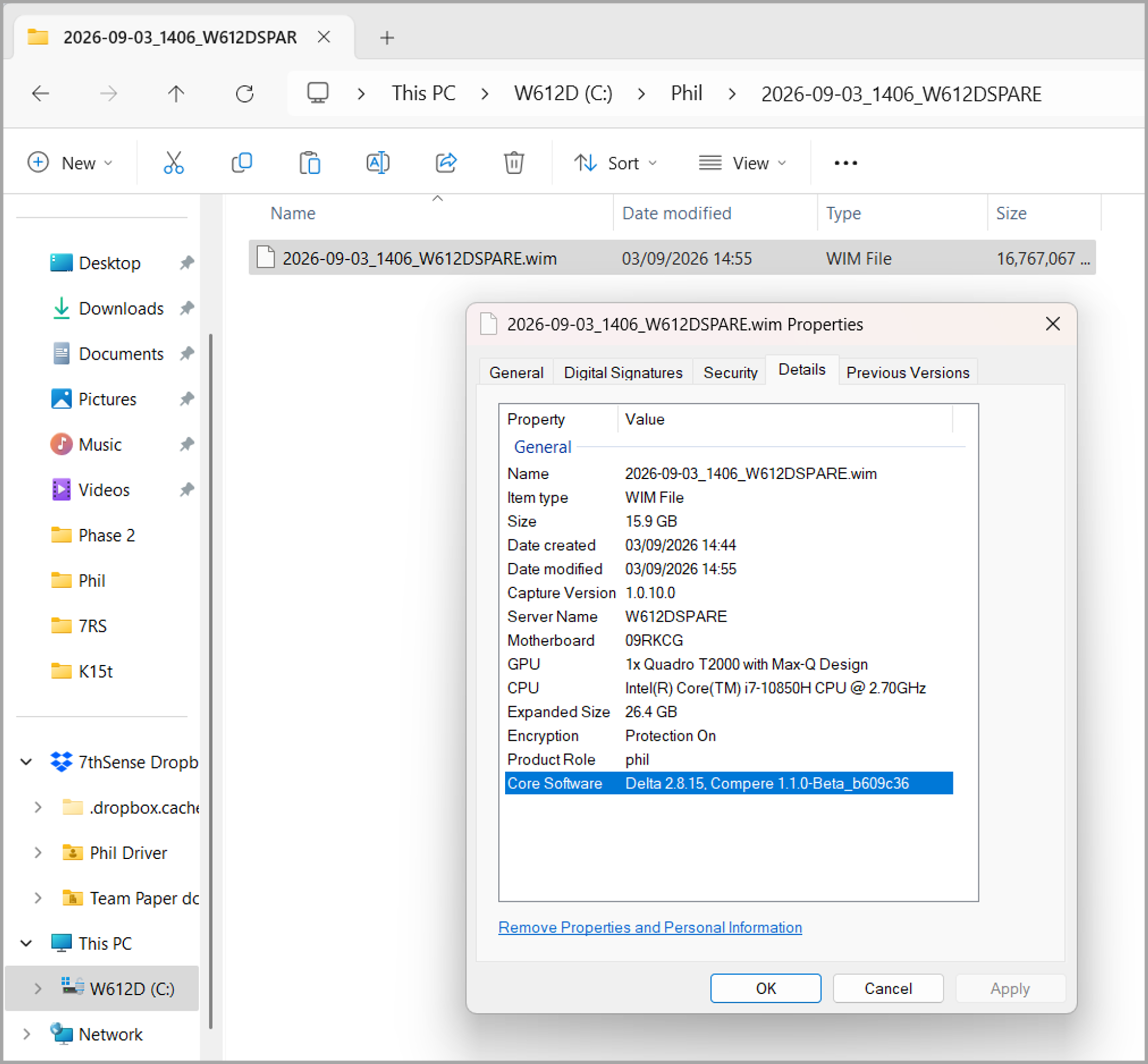
Task: Expand the Network tree node
Action: coord(26,1034)
